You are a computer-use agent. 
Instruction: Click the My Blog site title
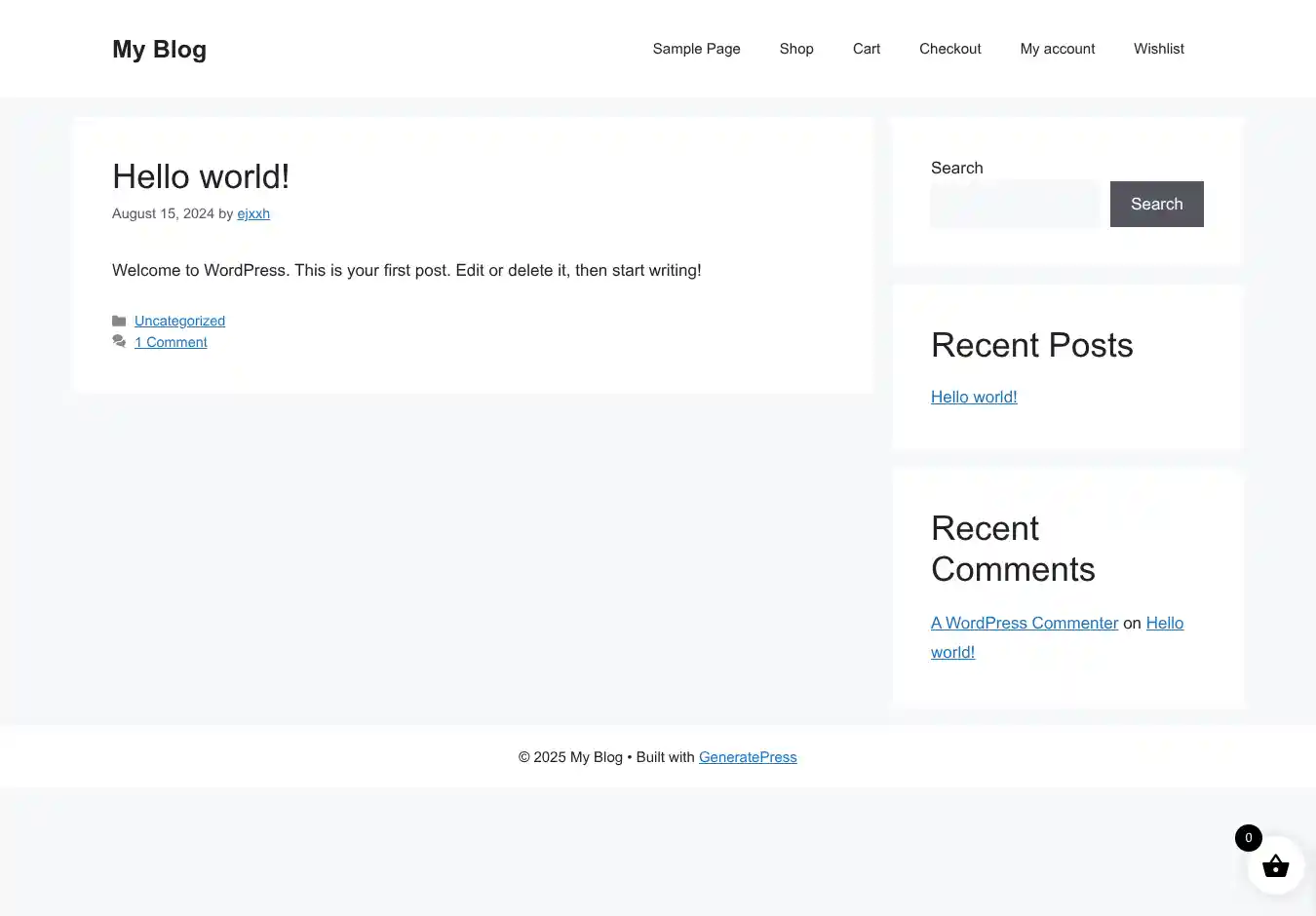[159, 50]
